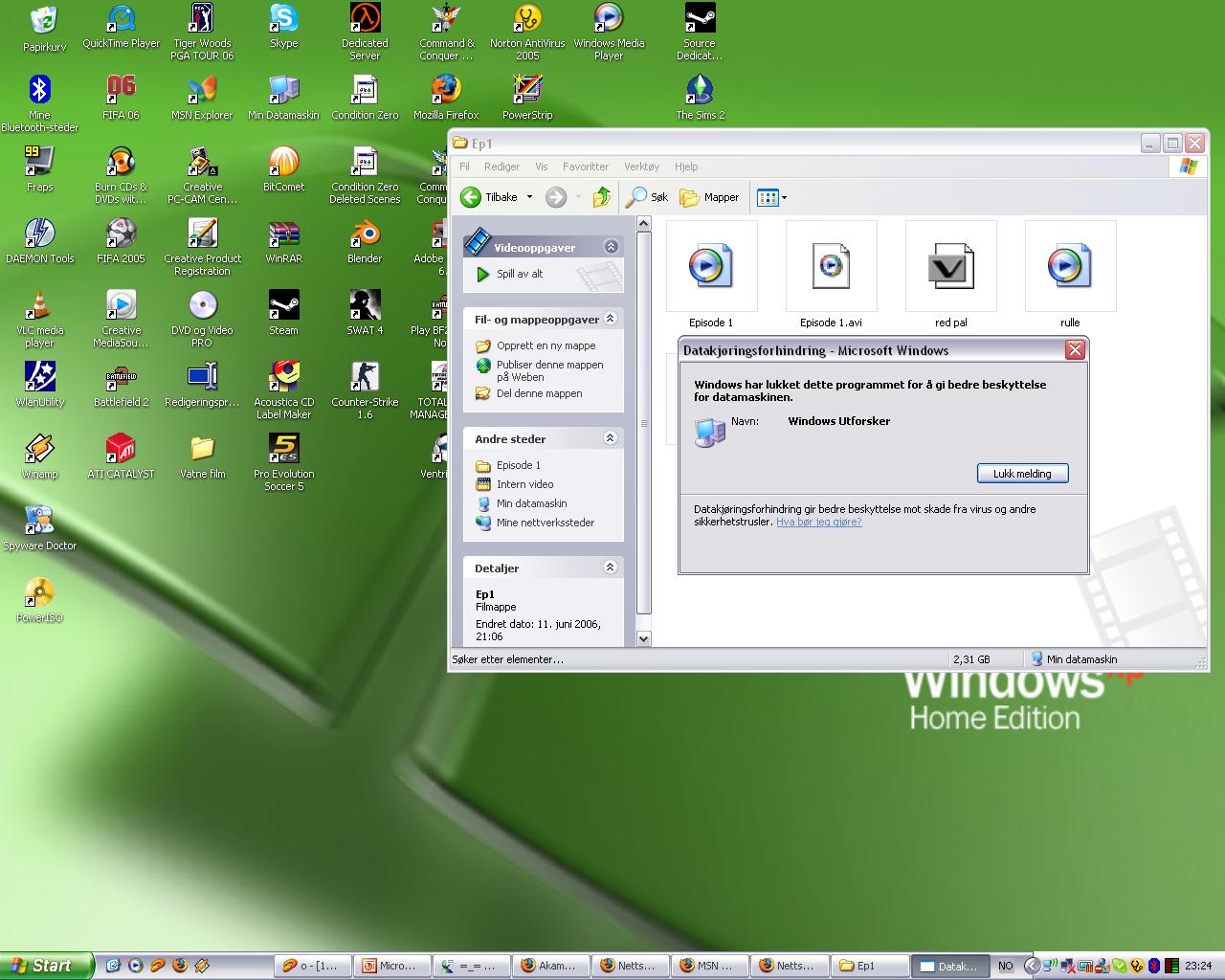Expand hidden system tray icons arrow
This screenshot has width=1225, height=980.
(x=1031, y=966)
